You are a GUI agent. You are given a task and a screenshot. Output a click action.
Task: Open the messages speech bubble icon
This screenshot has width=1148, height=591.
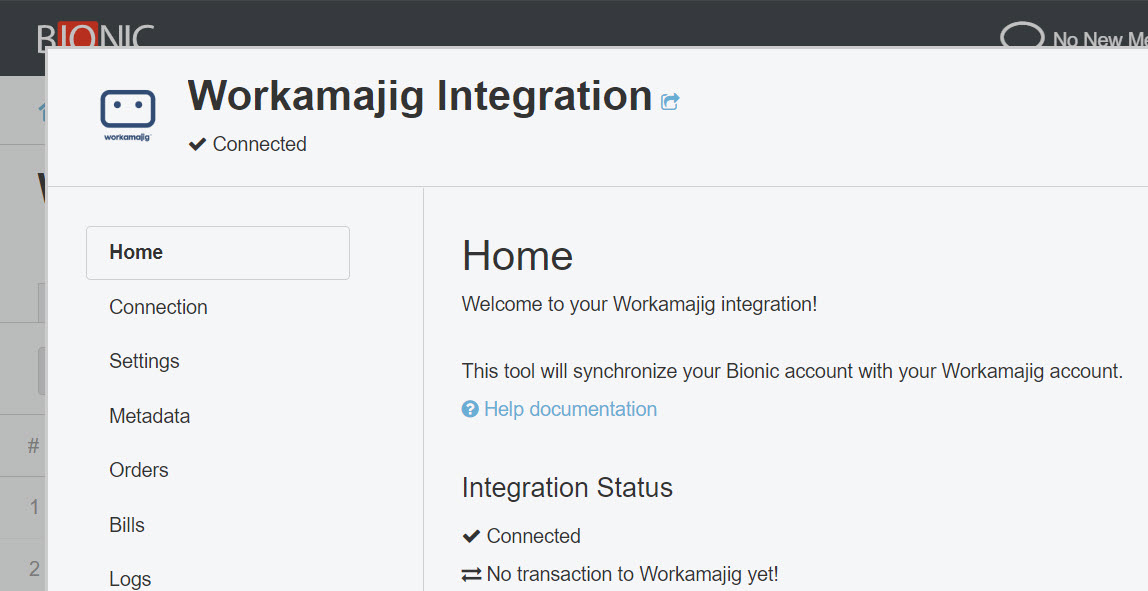point(1022,36)
